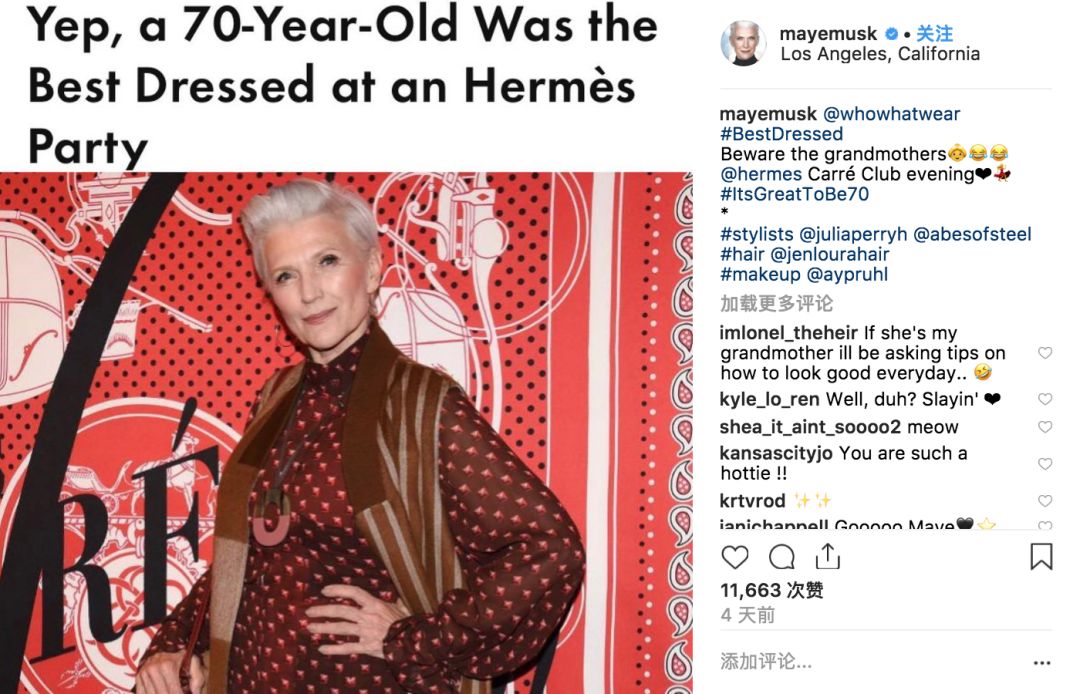Like kansascityjo's comment heart

pos(1045,463)
